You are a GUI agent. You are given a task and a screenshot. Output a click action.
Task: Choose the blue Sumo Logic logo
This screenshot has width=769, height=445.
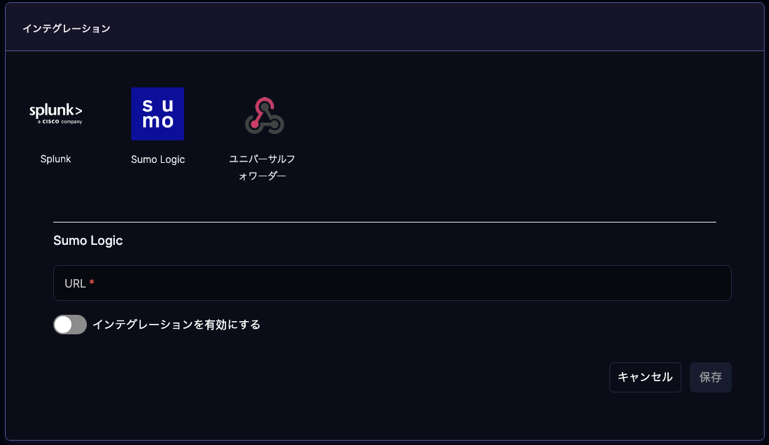click(157, 114)
